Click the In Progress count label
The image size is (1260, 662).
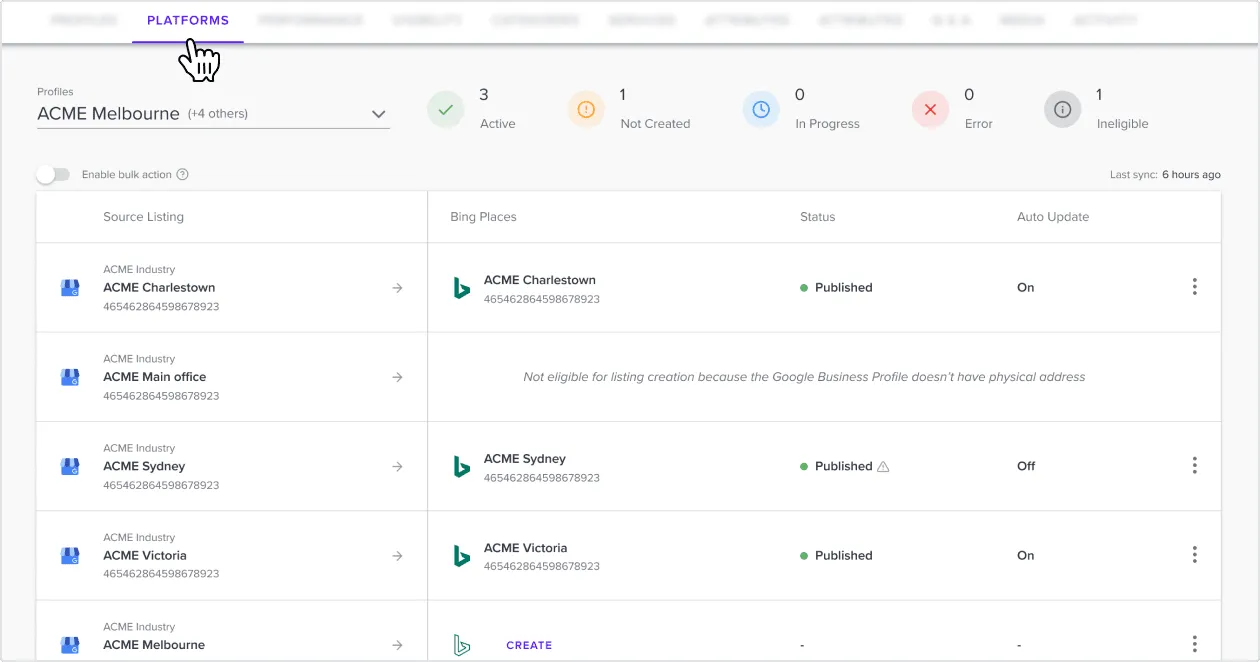click(827, 124)
